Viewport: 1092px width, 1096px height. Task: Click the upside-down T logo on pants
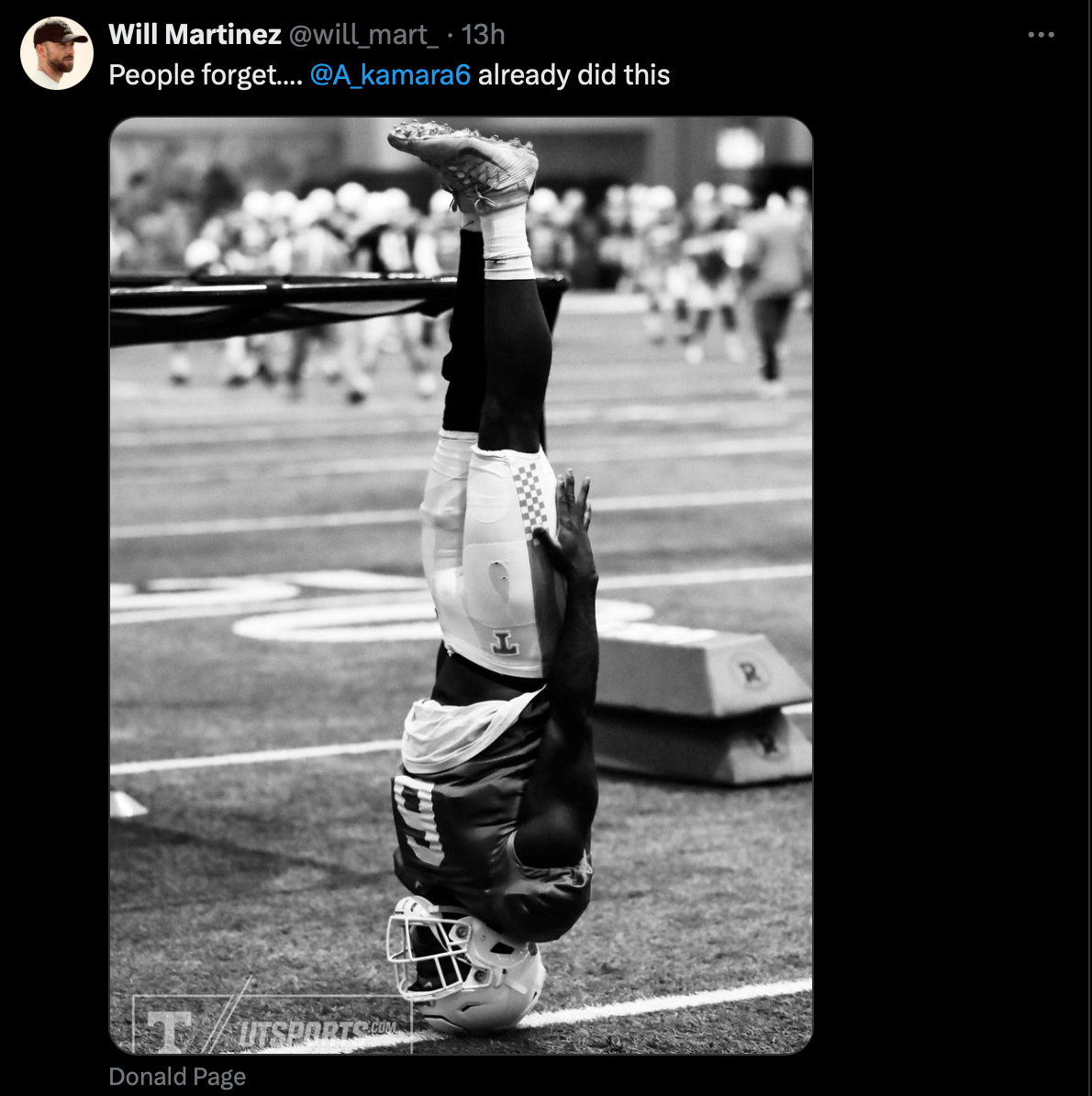[505, 643]
